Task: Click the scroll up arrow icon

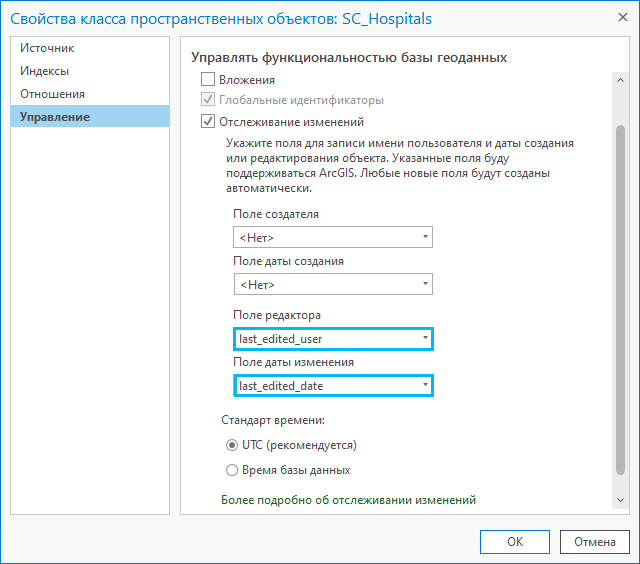Action: (620, 80)
